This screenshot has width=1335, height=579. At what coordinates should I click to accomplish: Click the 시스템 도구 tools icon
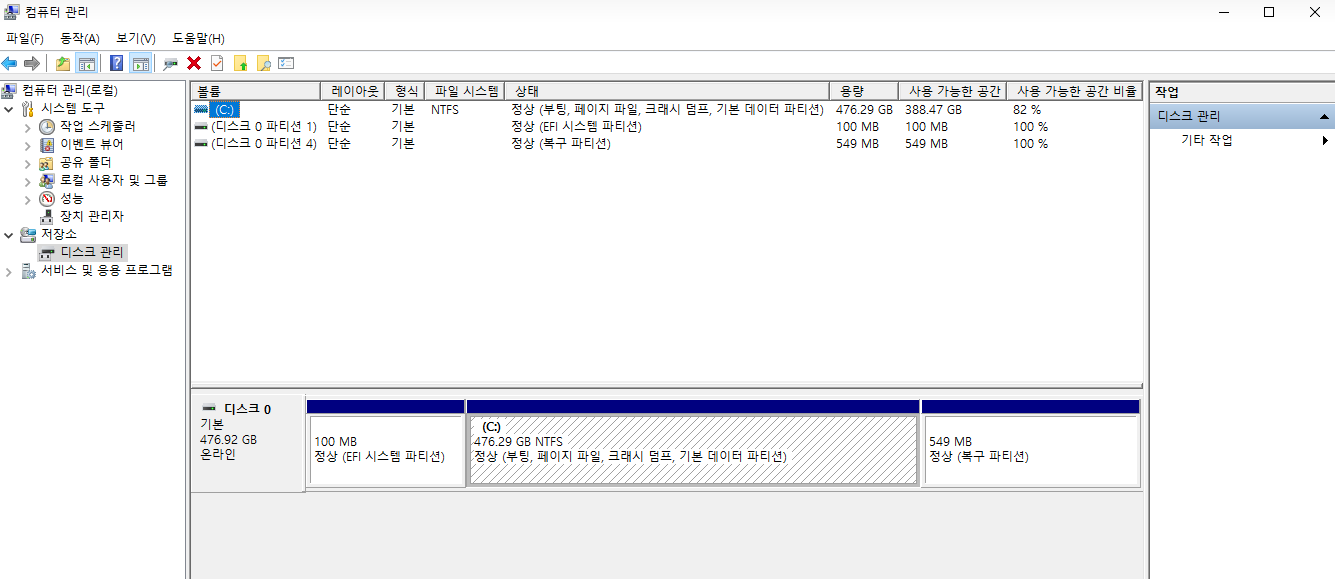pos(28,108)
